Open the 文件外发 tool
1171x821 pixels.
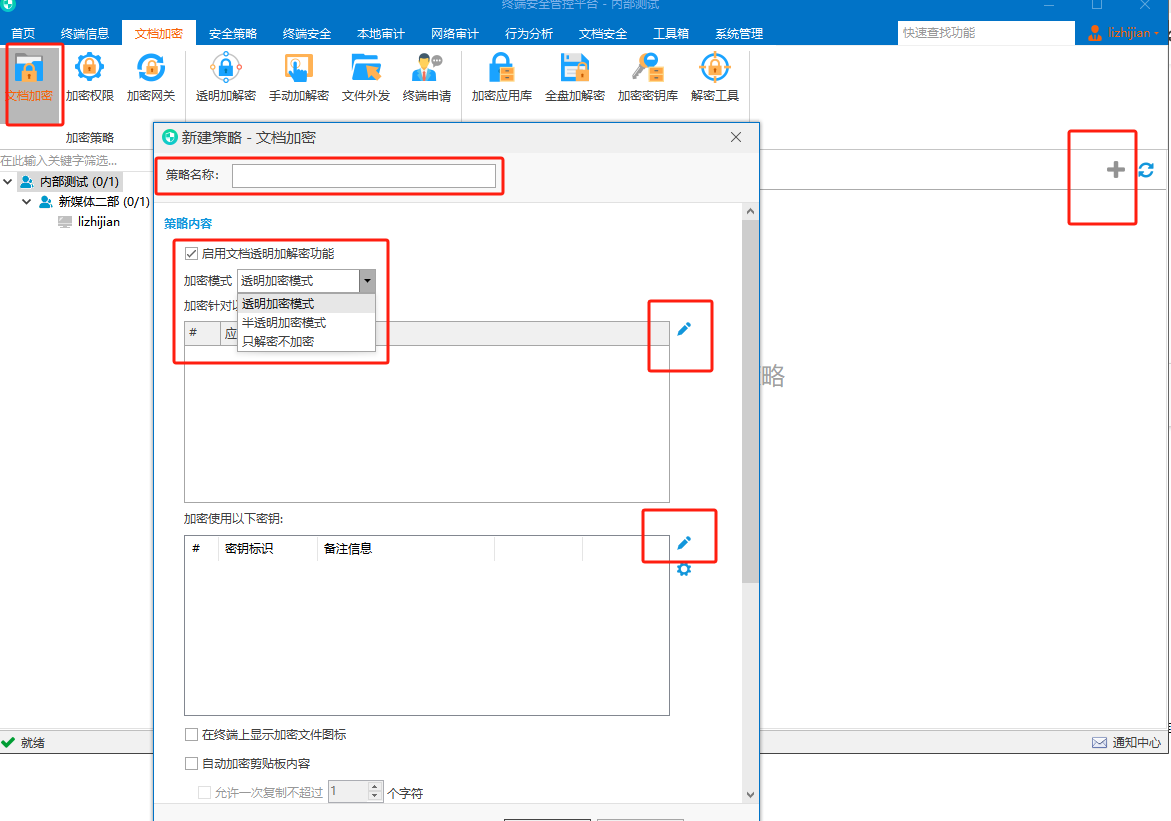coord(366,78)
